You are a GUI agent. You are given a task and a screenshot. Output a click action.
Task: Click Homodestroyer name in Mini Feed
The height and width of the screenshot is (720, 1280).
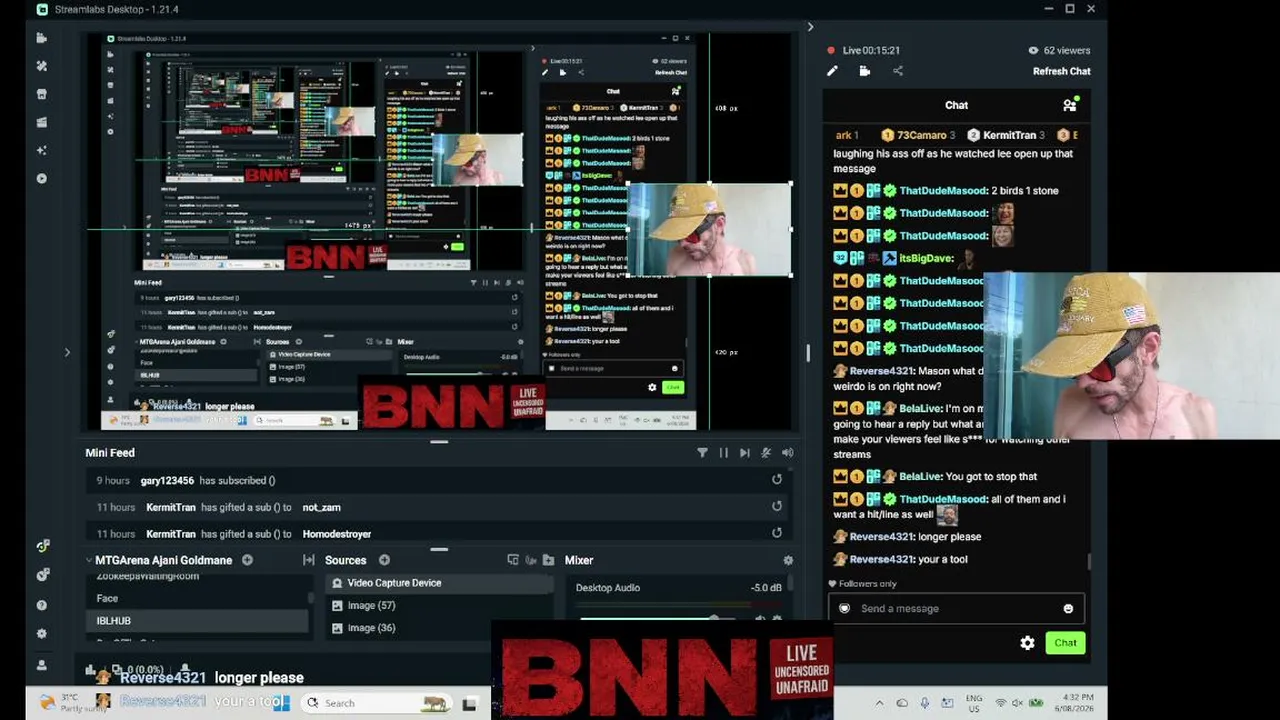point(337,535)
